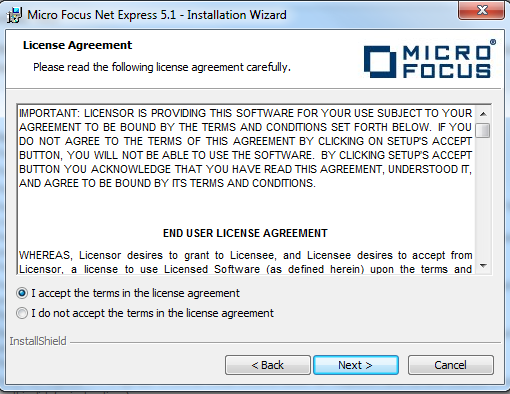
Task: Click the IMPORTANT paragraph in license text
Action: [x=246, y=148]
